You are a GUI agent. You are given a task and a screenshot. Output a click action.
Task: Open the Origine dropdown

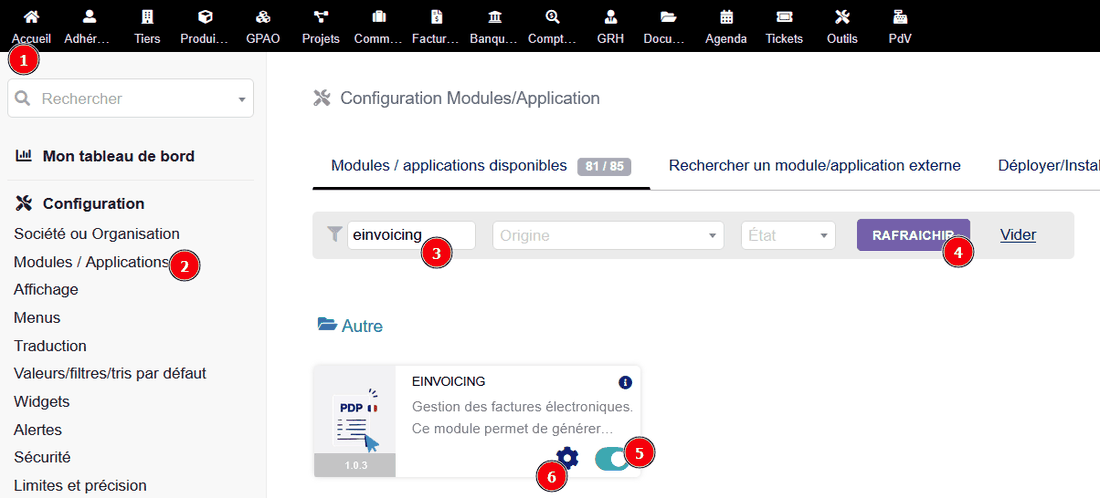coord(608,236)
